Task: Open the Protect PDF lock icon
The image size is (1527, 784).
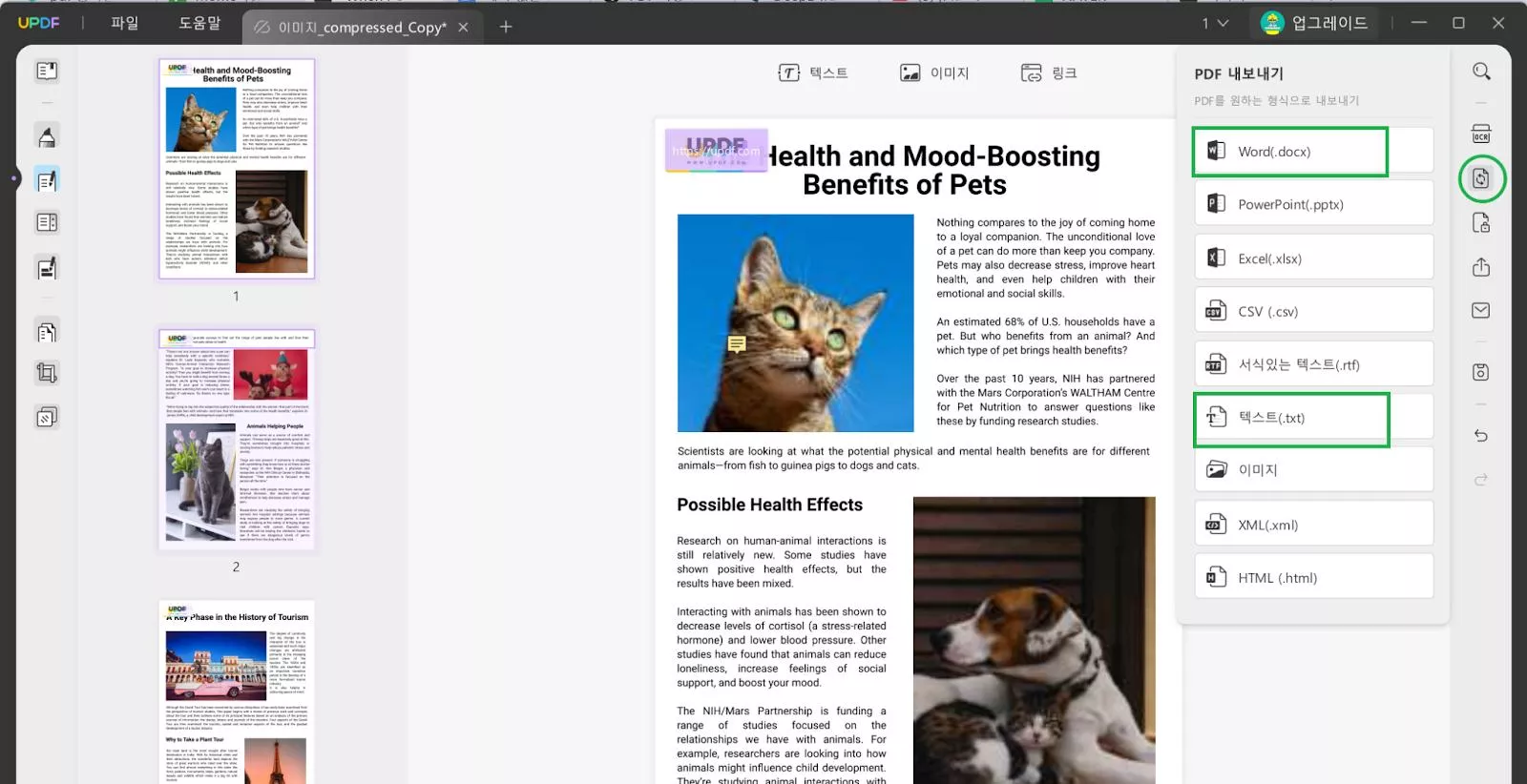Action: coord(1481,223)
